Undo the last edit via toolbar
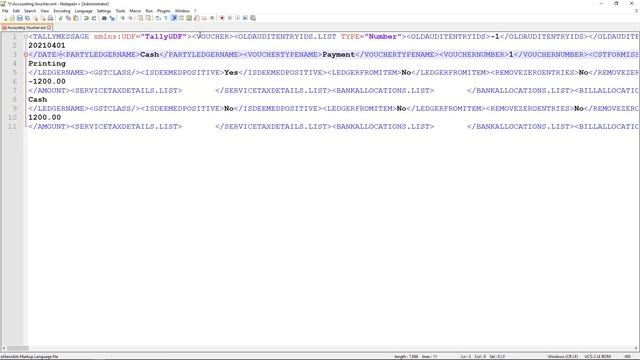Viewport: 640px width, 360px height. point(86,18)
